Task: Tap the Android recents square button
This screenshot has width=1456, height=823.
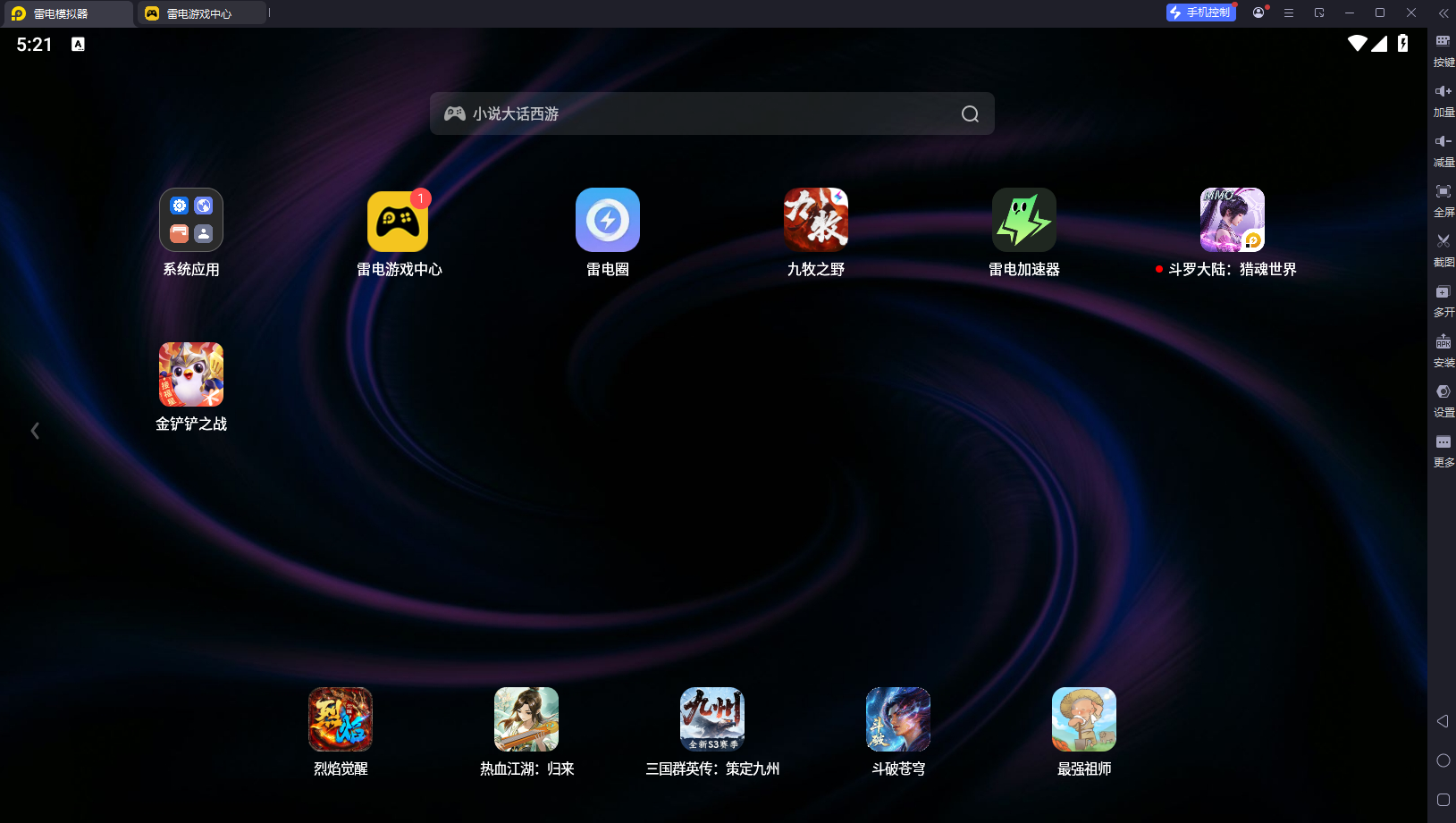Action: click(x=1443, y=800)
